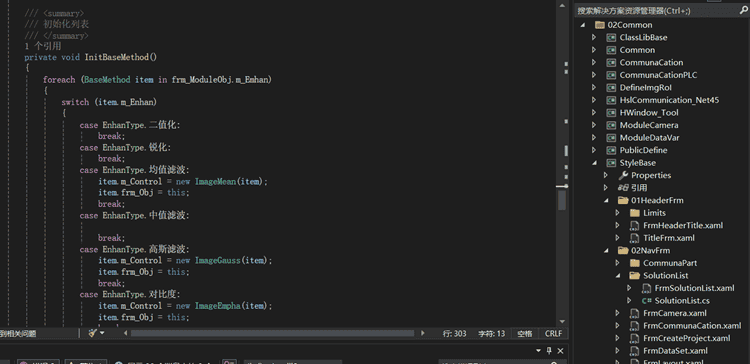750x364 pixels.
Task: Click the ModuleCamera project icon
Action: [611, 125]
